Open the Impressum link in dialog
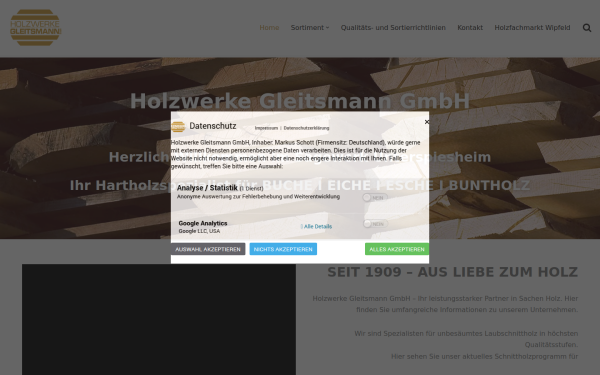 (x=266, y=128)
